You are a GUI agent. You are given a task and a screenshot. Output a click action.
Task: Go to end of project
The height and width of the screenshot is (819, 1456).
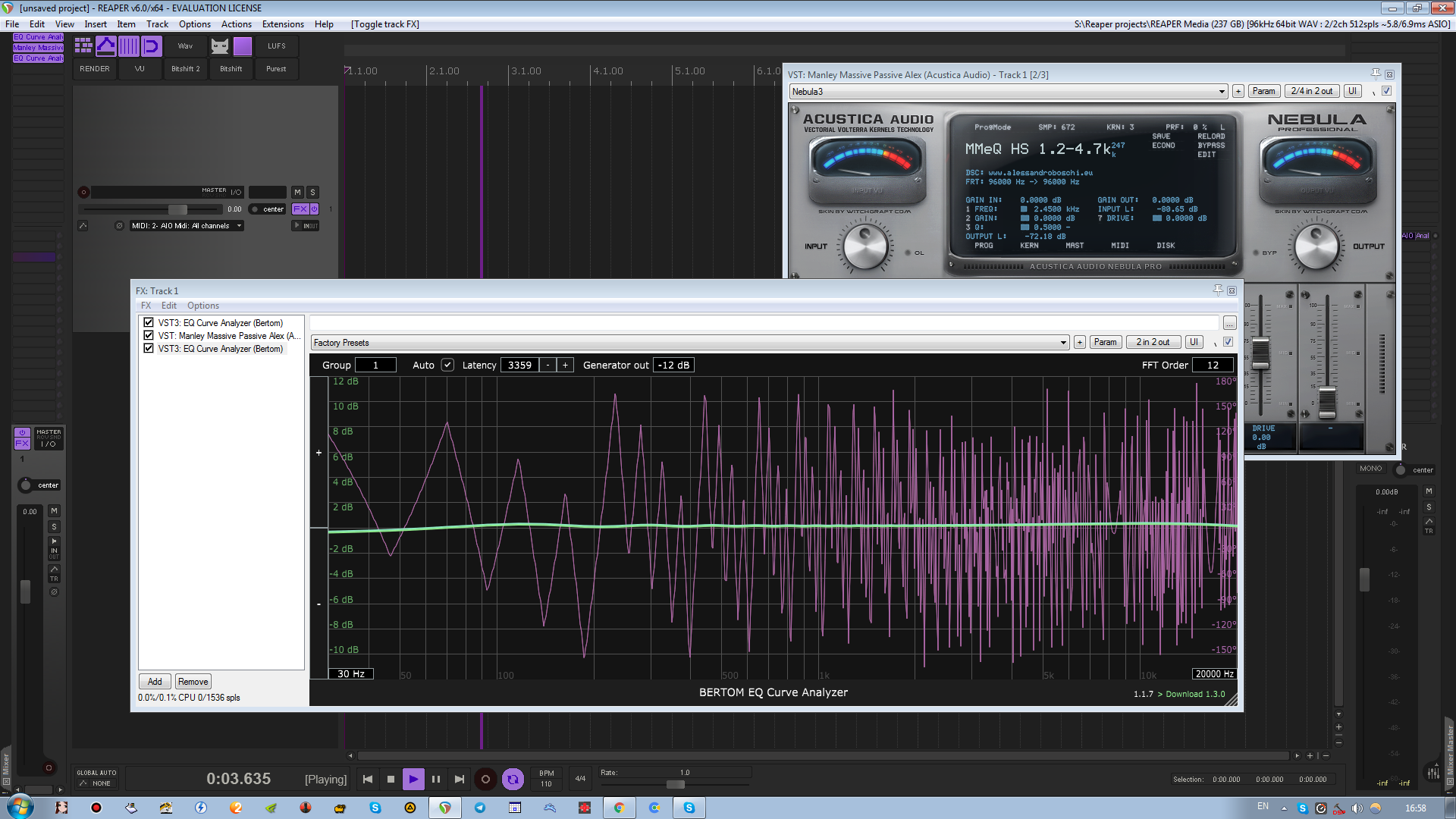[459, 779]
